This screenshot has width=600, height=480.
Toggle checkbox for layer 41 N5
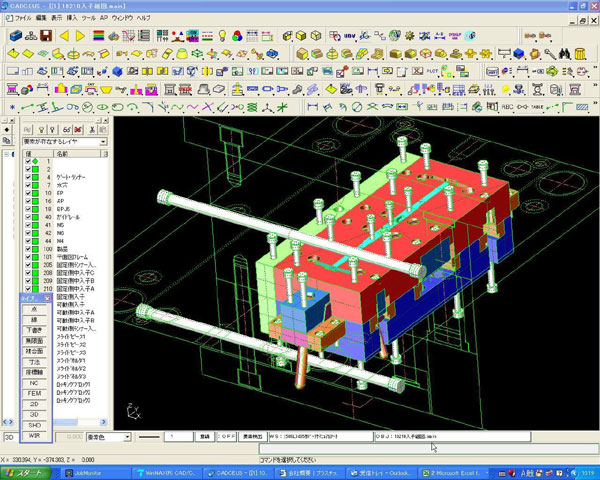point(28,226)
